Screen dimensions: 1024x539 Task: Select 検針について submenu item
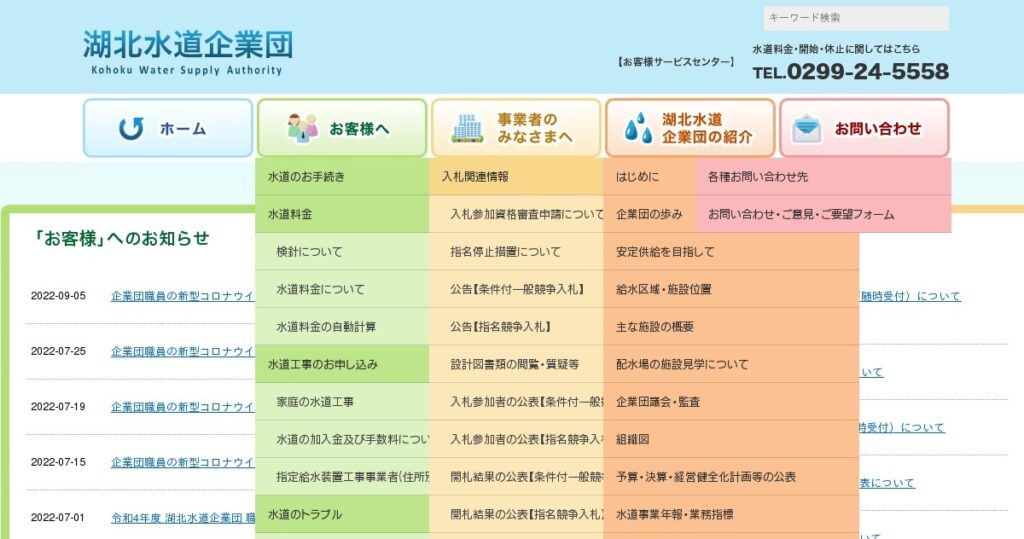342,252
